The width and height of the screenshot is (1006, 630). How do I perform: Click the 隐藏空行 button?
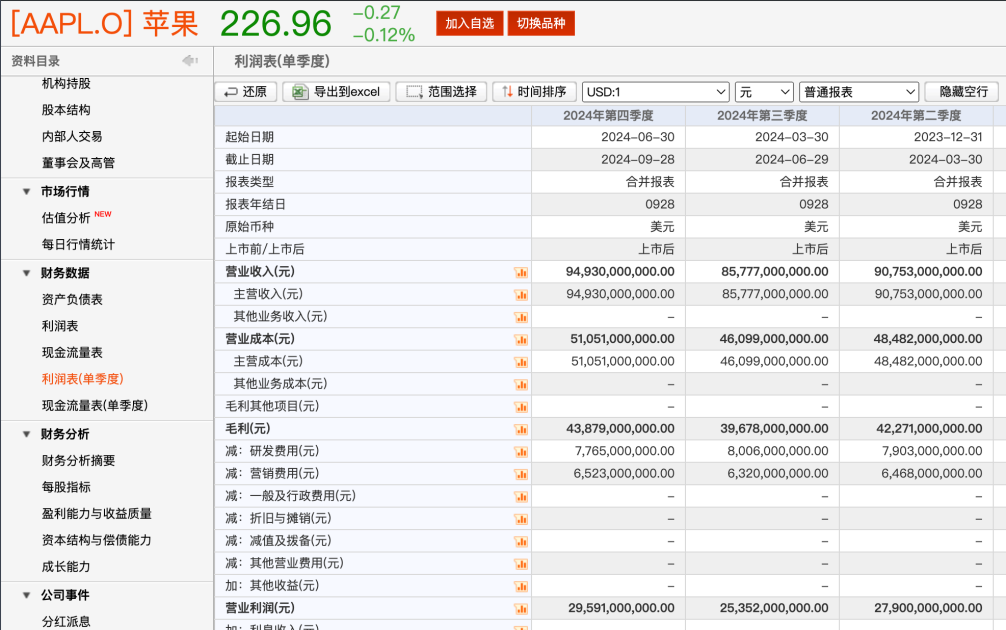click(x=964, y=92)
